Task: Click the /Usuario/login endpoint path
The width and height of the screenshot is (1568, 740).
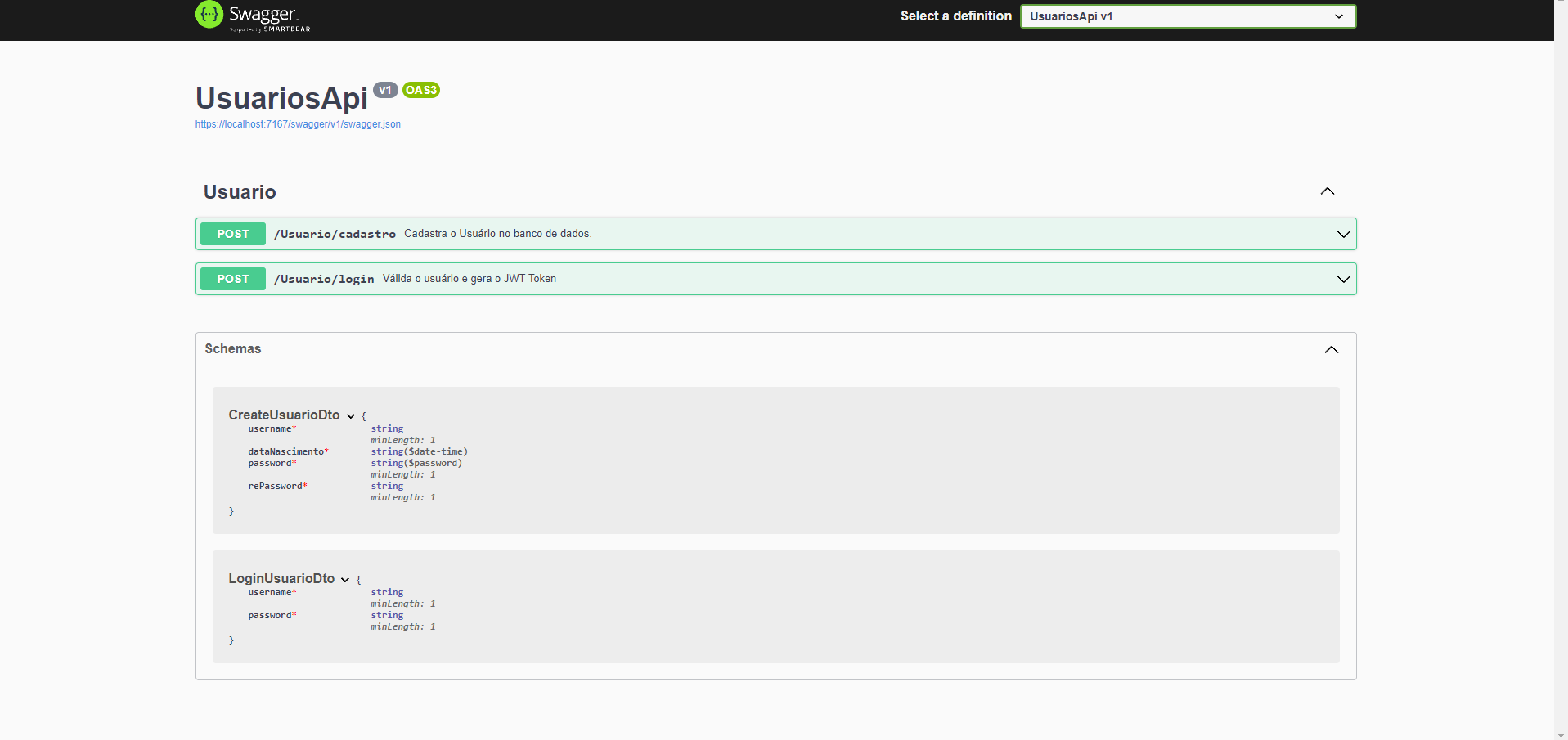Action: click(x=324, y=279)
